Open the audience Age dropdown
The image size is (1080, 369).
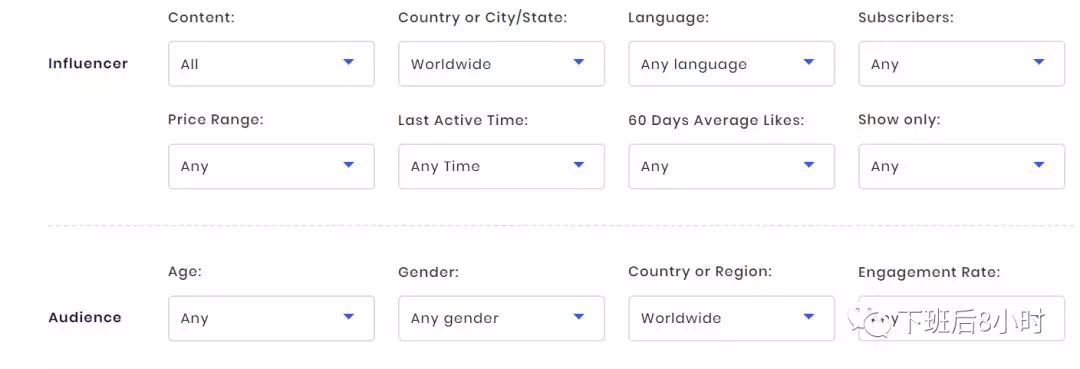[x=271, y=318]
